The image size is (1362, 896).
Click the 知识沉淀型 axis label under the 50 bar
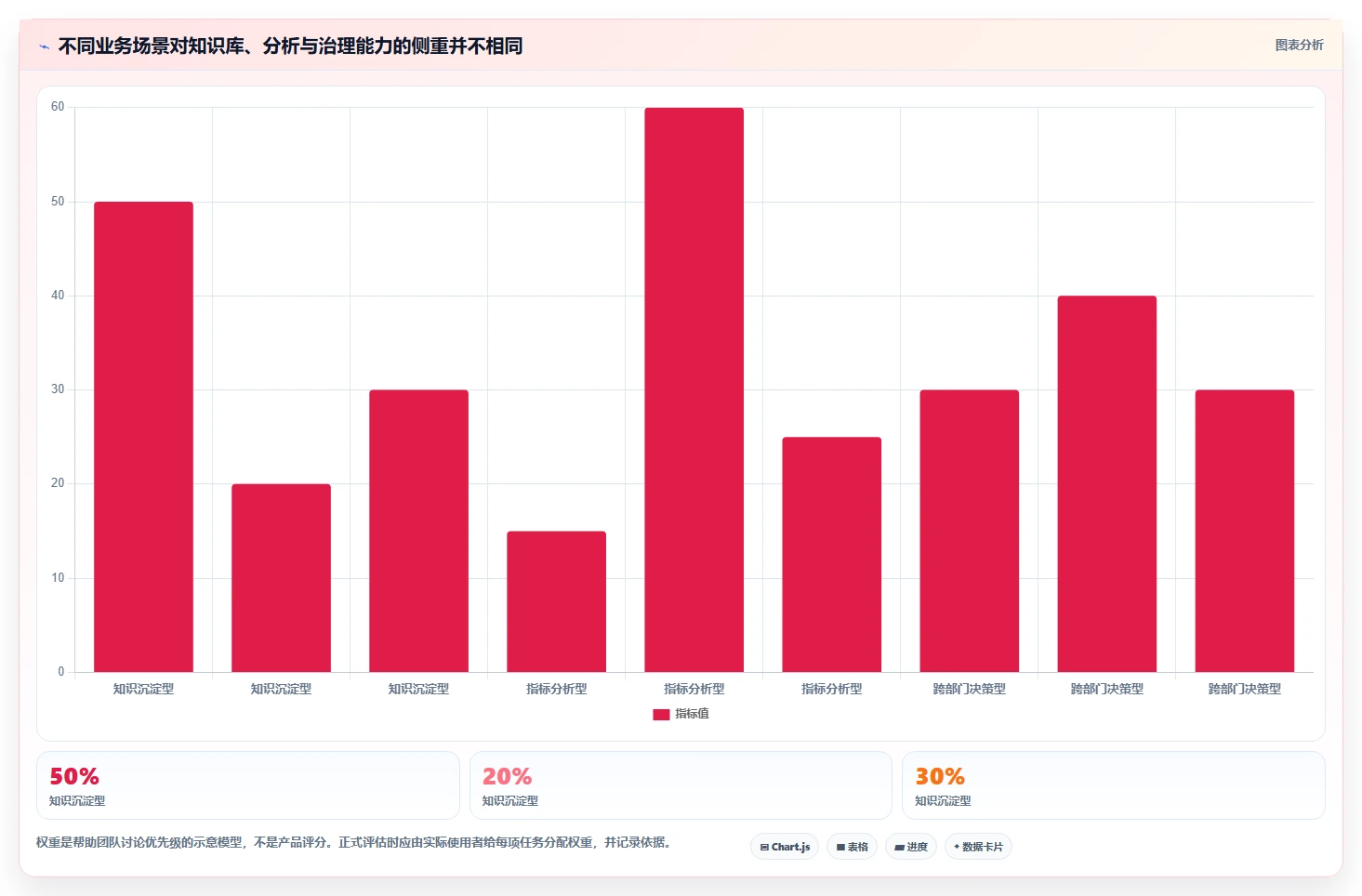pyautogui.click(x=143, y=690)
